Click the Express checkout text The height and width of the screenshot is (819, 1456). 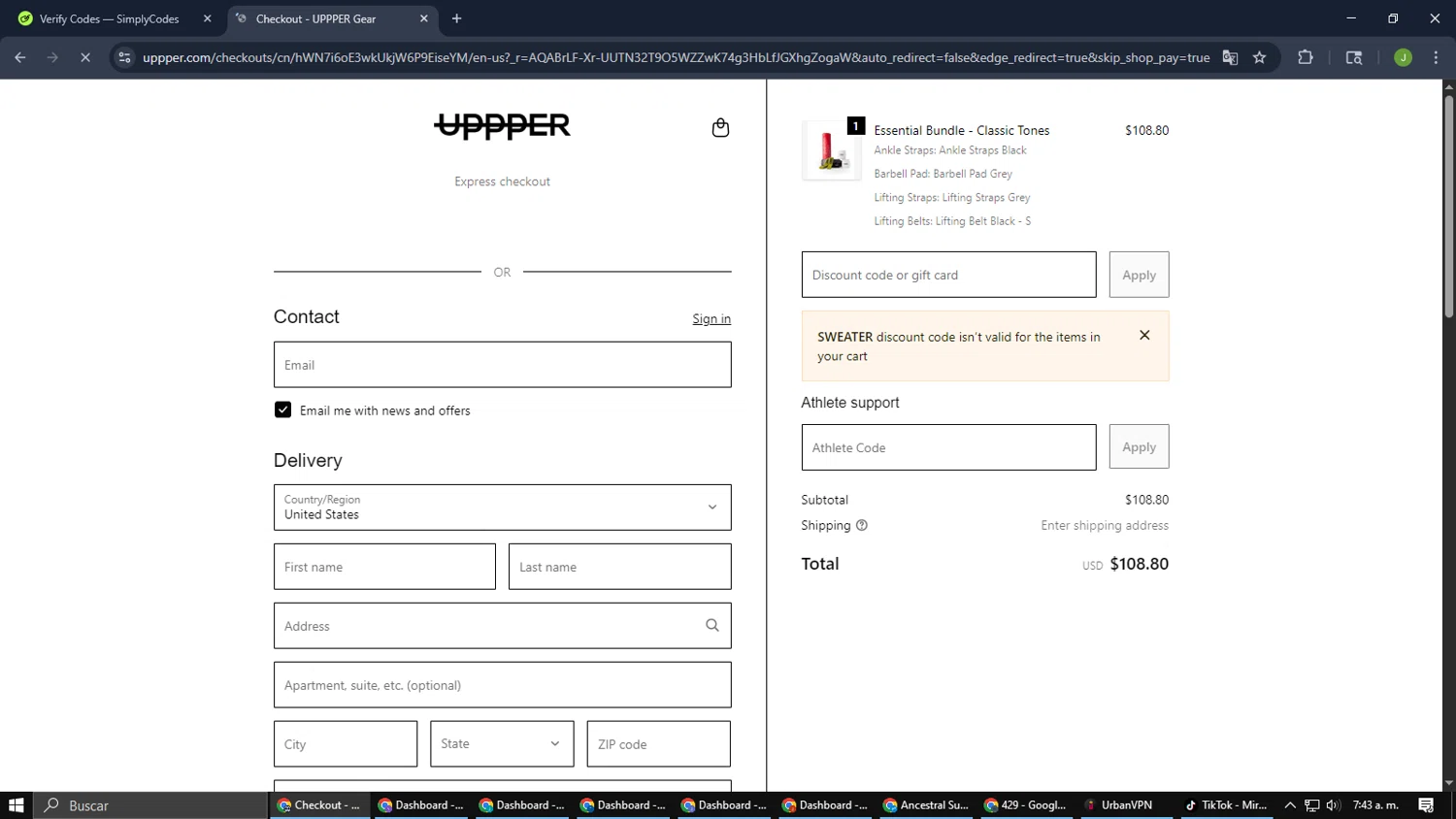(x=502, y=181)
